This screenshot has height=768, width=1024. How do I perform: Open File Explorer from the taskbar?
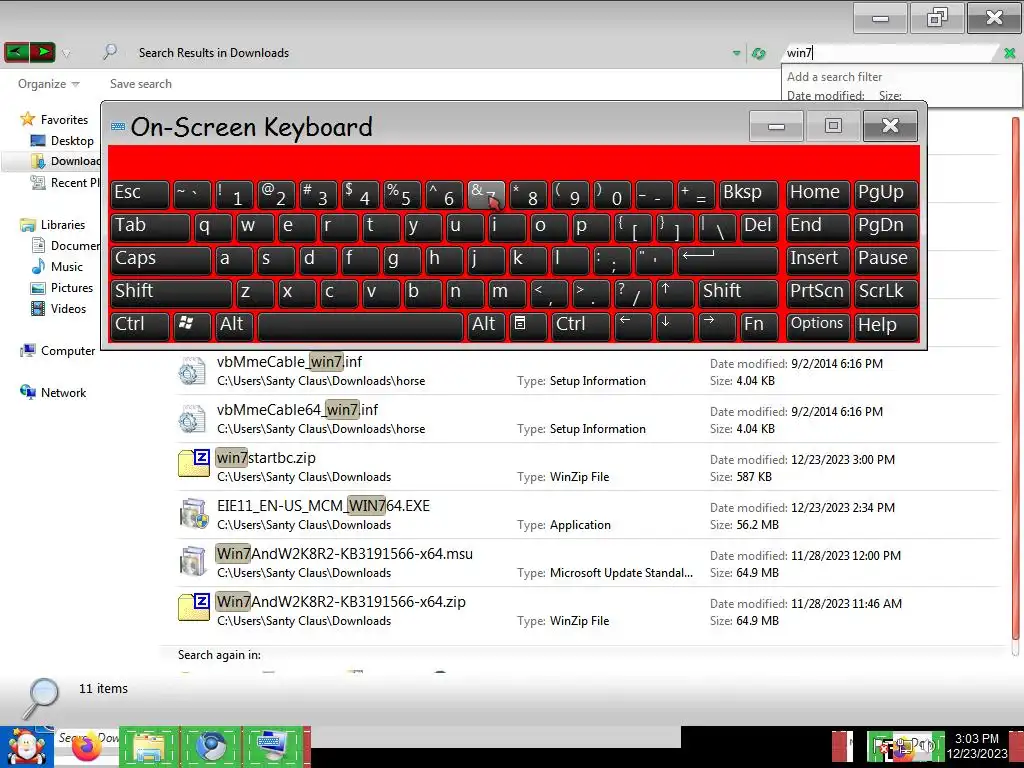[x=149, y=747]
